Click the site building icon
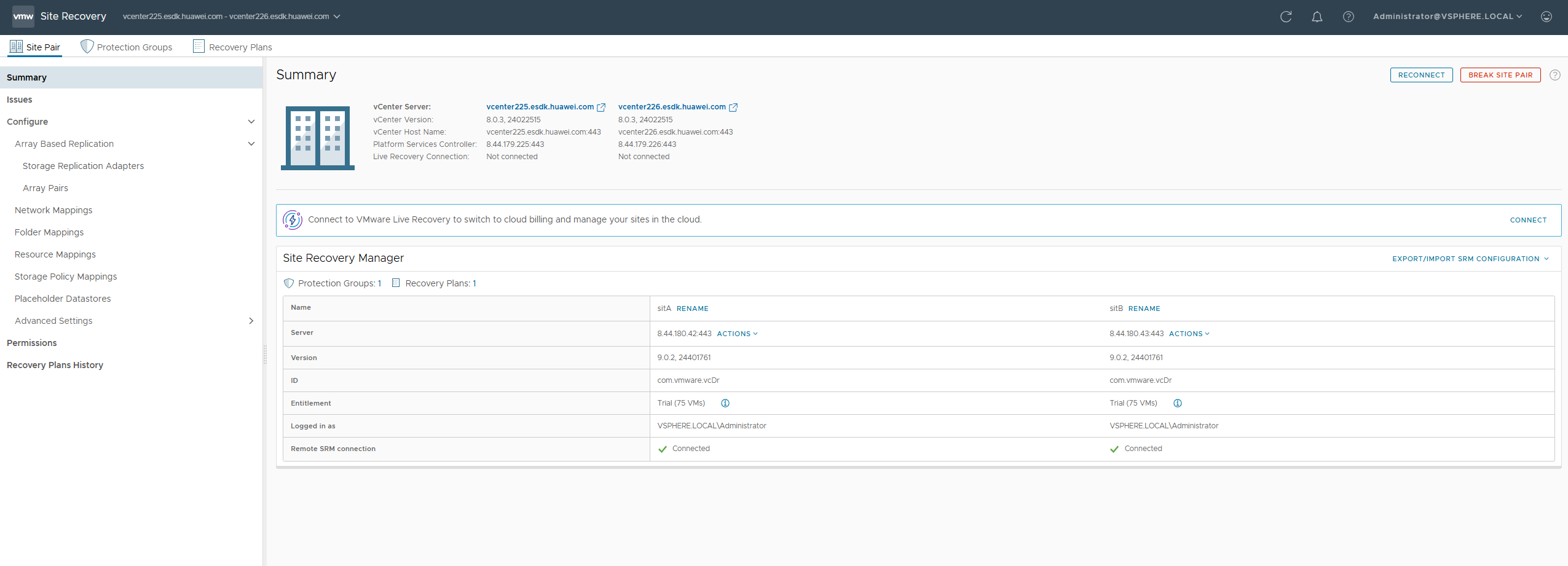Viewport: 1568px width, 566px height. [x=318, y=138]
